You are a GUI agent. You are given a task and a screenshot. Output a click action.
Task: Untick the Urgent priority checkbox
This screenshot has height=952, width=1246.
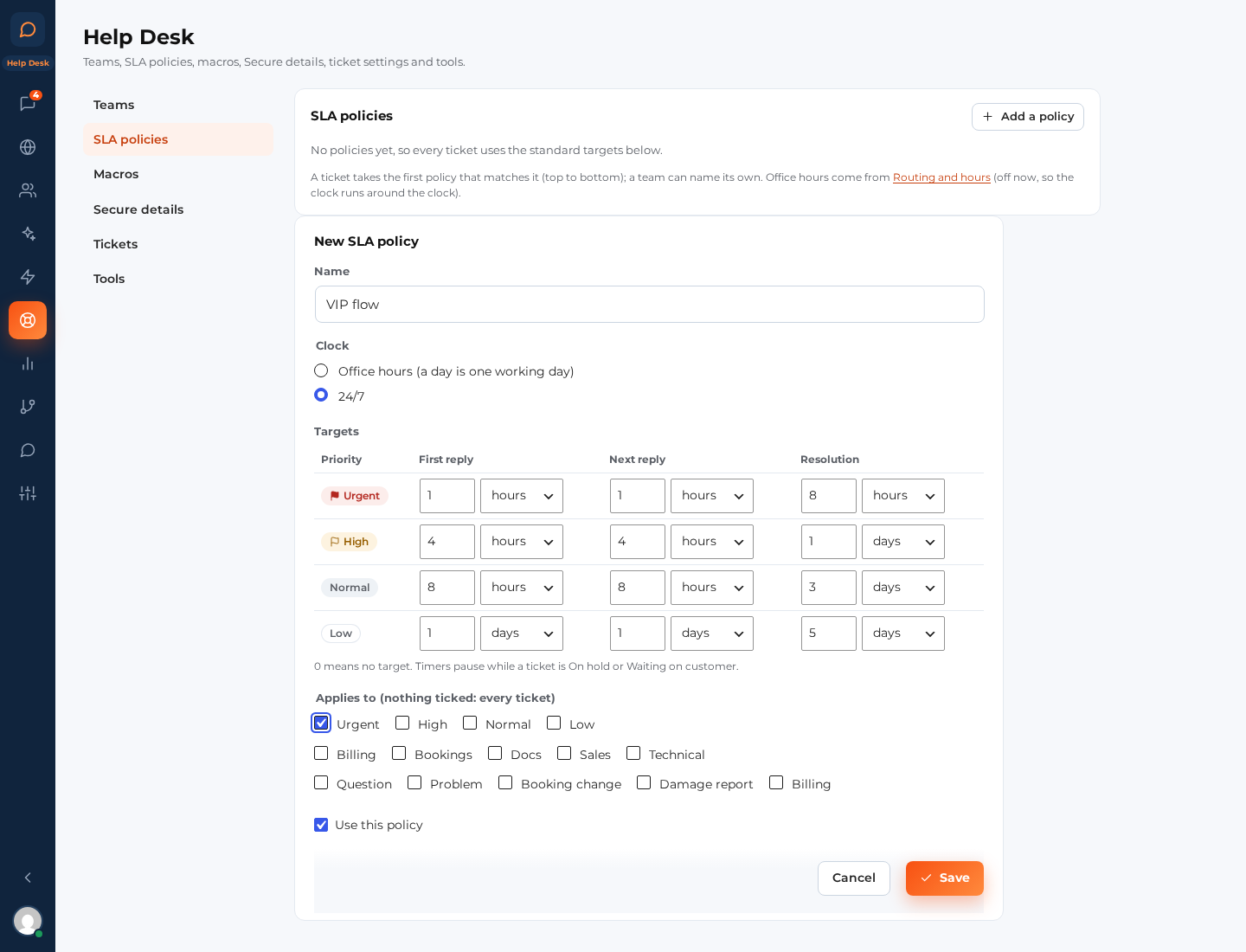[x=321, y=723]
